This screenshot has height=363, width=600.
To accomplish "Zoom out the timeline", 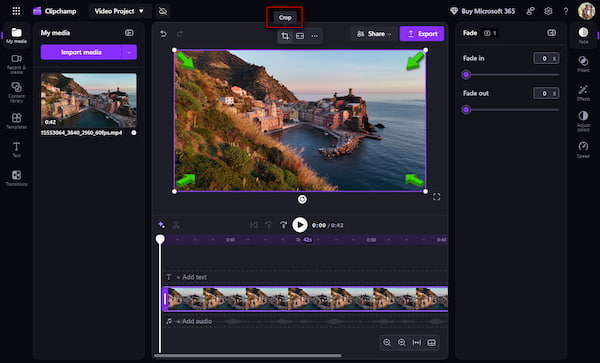I will click(387, 343).
